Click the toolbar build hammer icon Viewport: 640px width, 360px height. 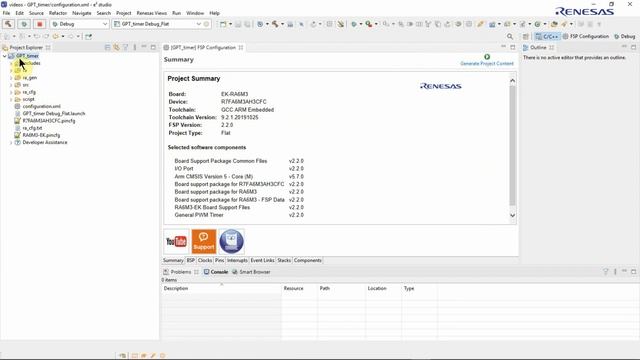pyautogui.click(x=275, y=24)
